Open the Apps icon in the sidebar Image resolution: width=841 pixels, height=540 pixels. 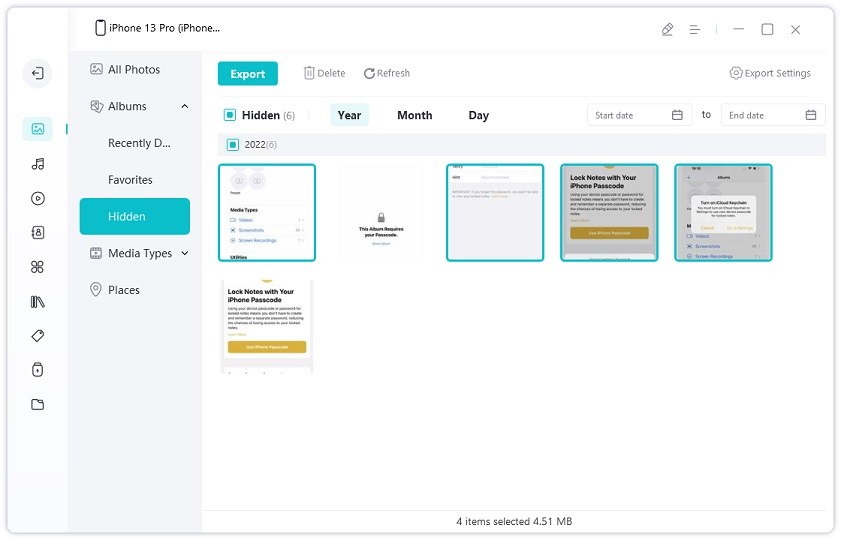[x=38, y=267]
